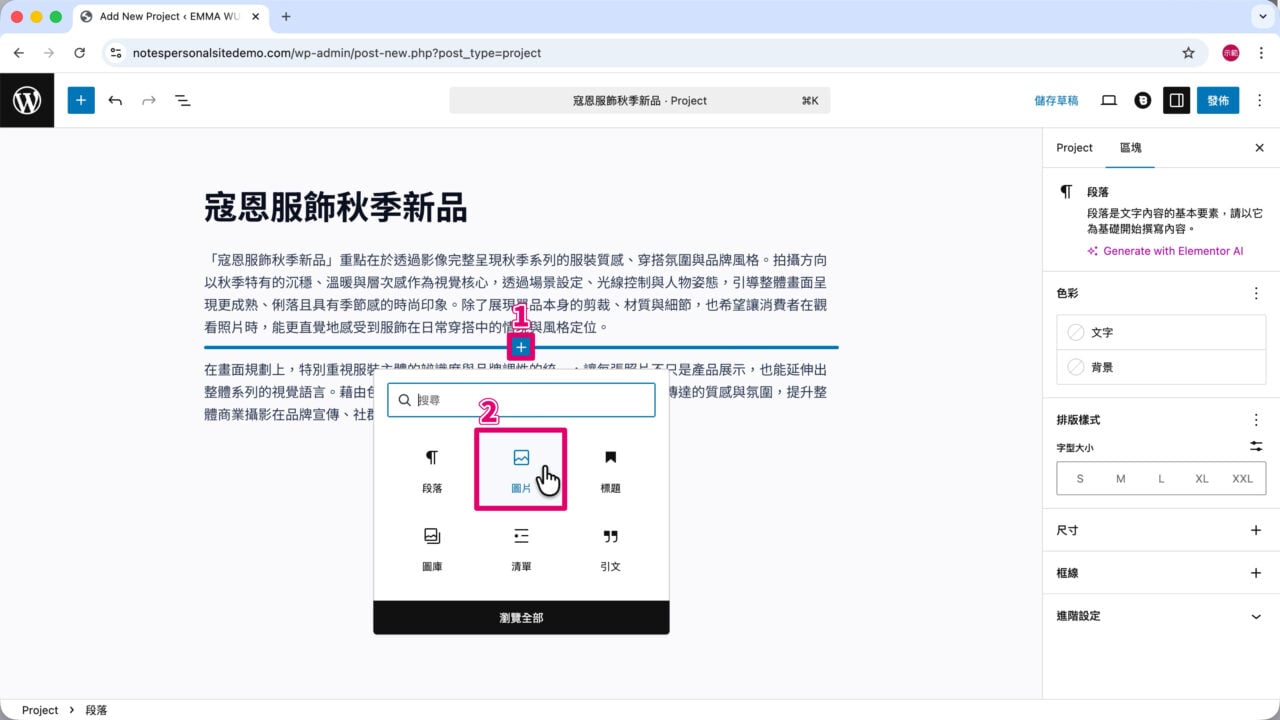
Task: Click inline blue plus inserter between paragraphs
Action: click(521, 347)
